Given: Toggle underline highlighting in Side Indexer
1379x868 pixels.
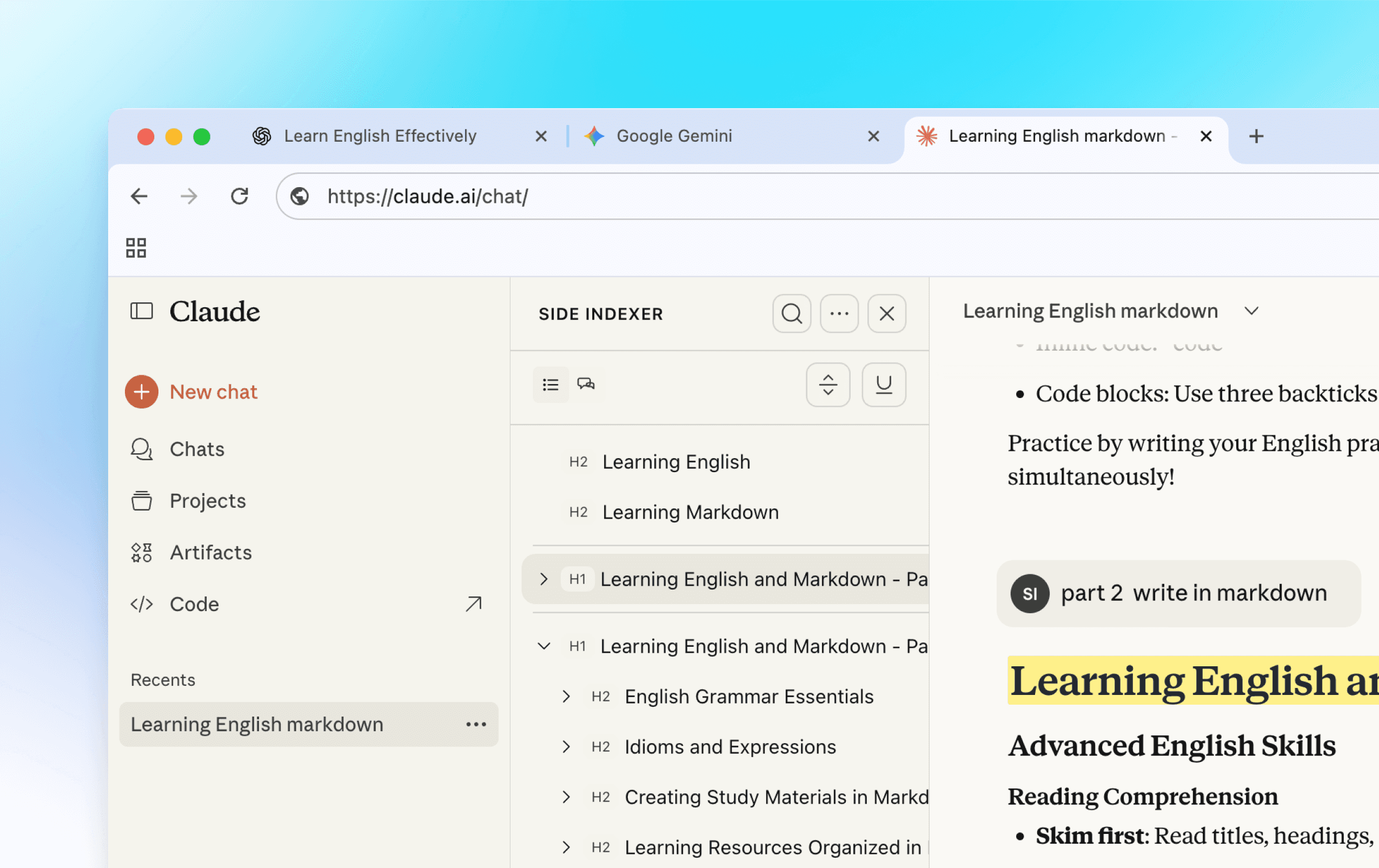Looking at the screenshot, I should click(x=884, y=385).
